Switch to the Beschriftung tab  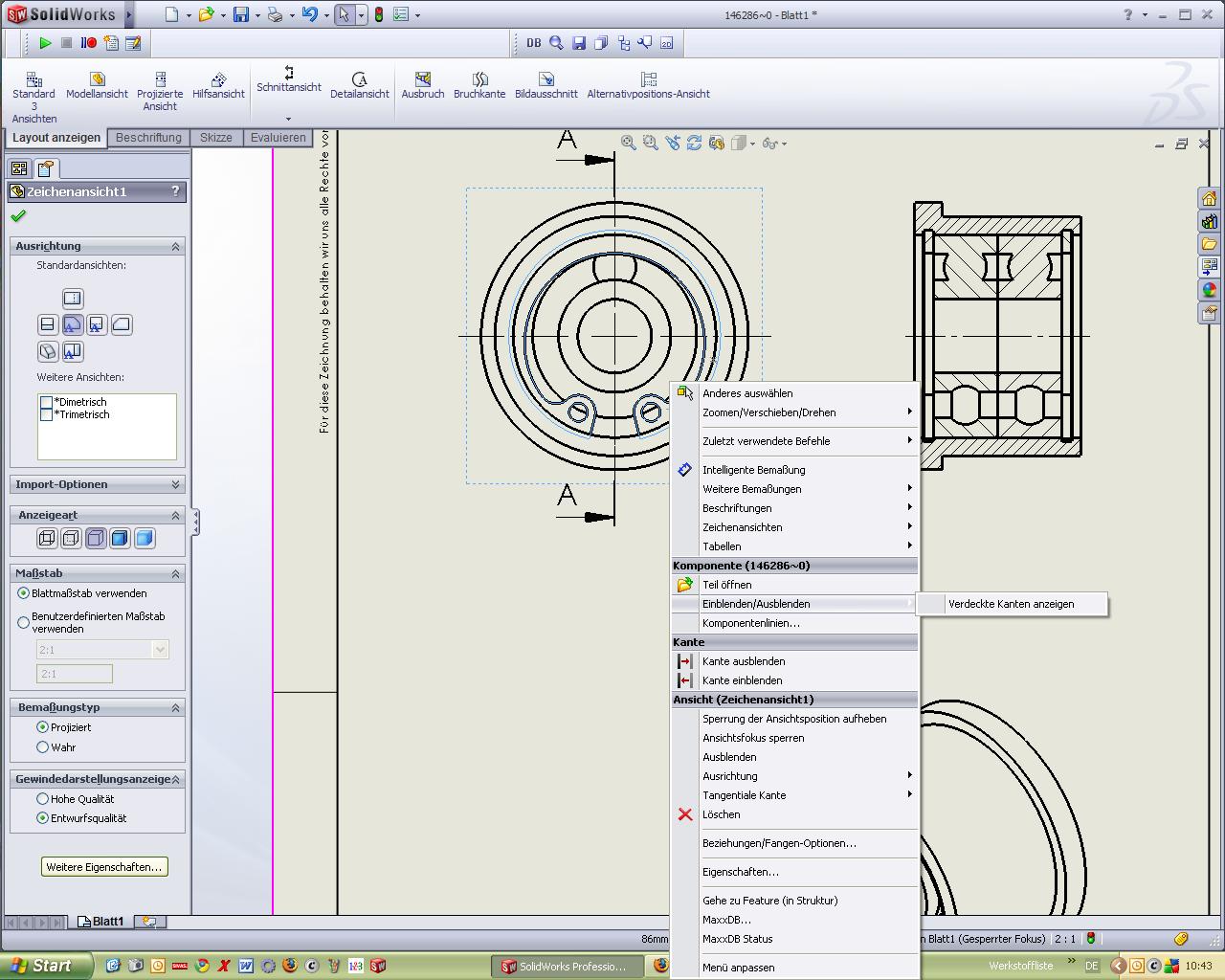tap(148, 138)
